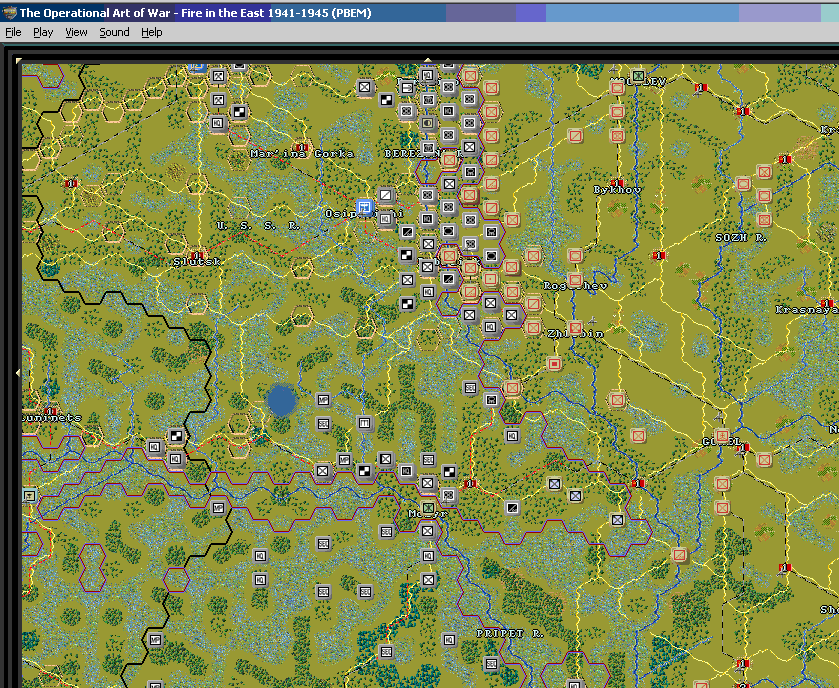The height and width of the screenshot is (688, 839).
Task: Select the green unit on the Mozyr label
Action: click(428, 507)
